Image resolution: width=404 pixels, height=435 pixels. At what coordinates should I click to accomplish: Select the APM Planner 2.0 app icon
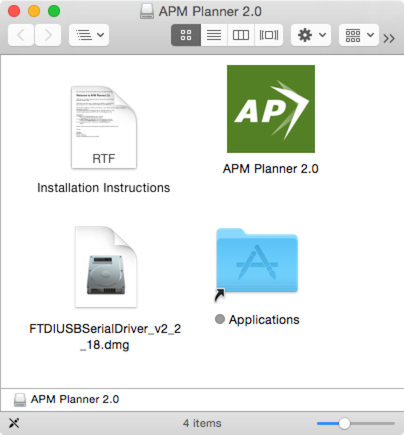271,109
